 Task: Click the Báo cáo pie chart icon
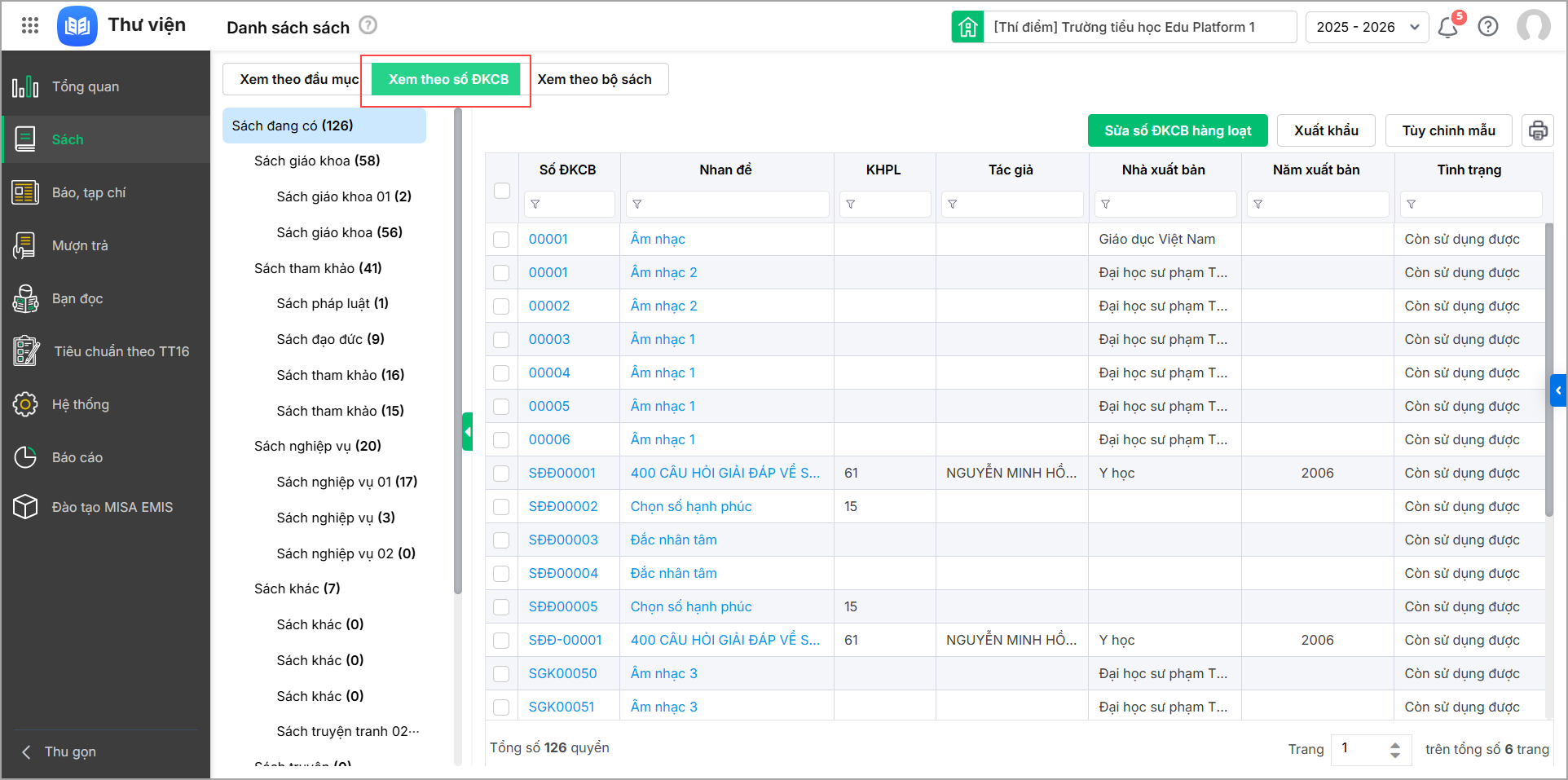(25, 457)
